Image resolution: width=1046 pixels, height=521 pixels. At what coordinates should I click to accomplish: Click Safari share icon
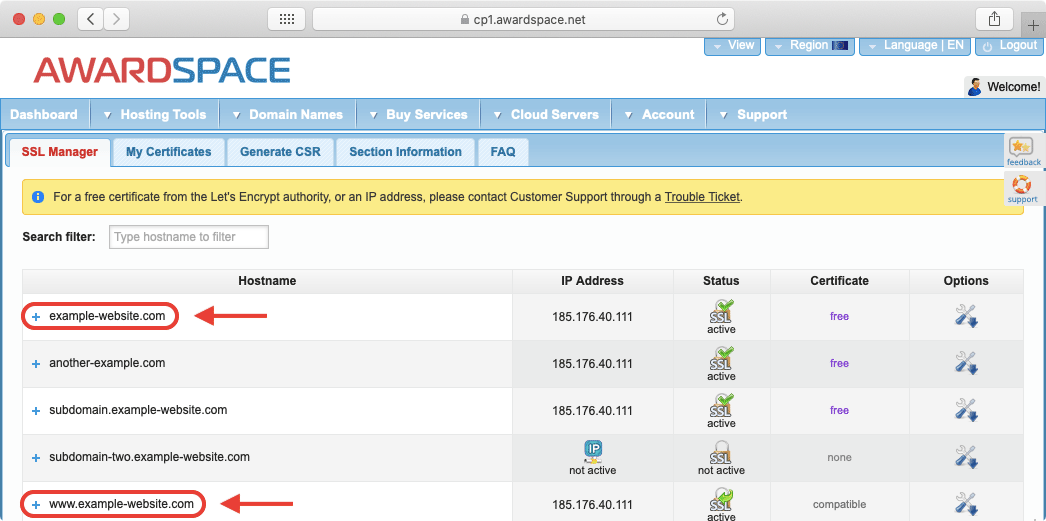click(x=994, y=19)
